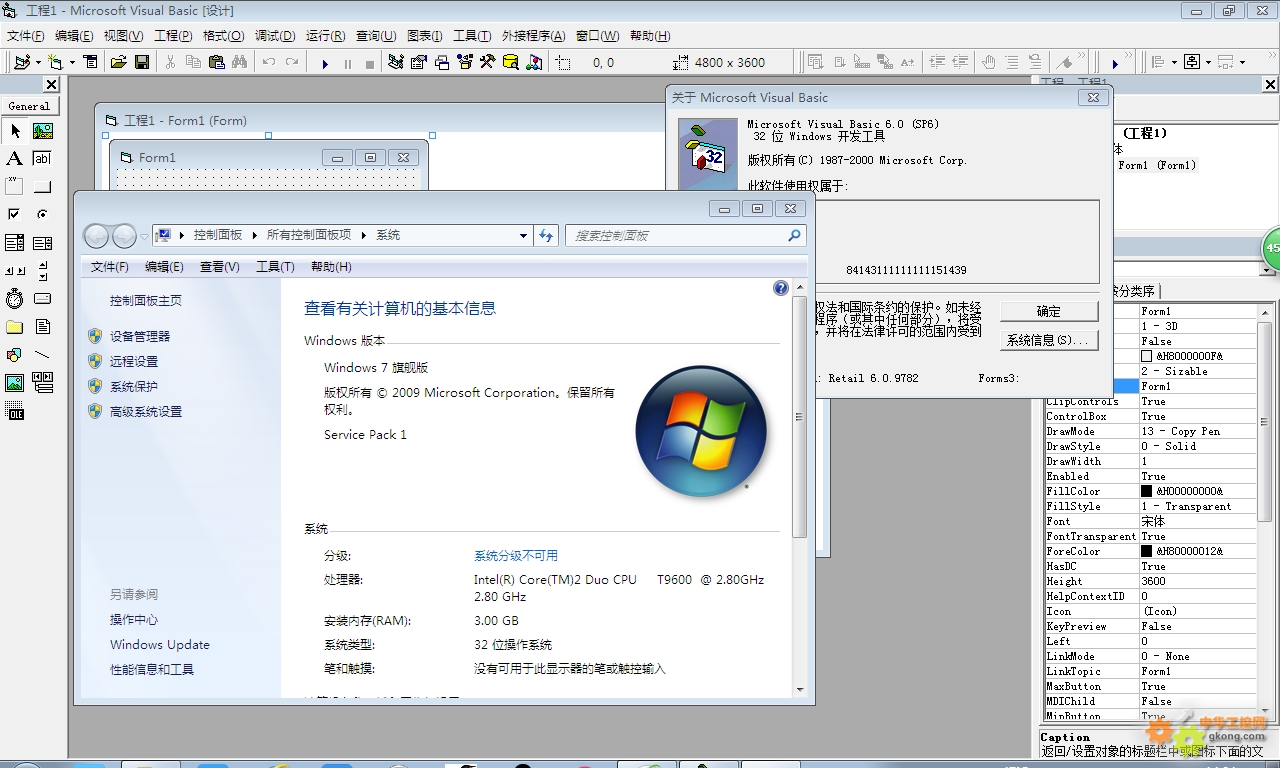Screen dimensions: 1280x768
Task: Click the help question mark in System window
Action: pyautogui.click(x=781, y=288)
